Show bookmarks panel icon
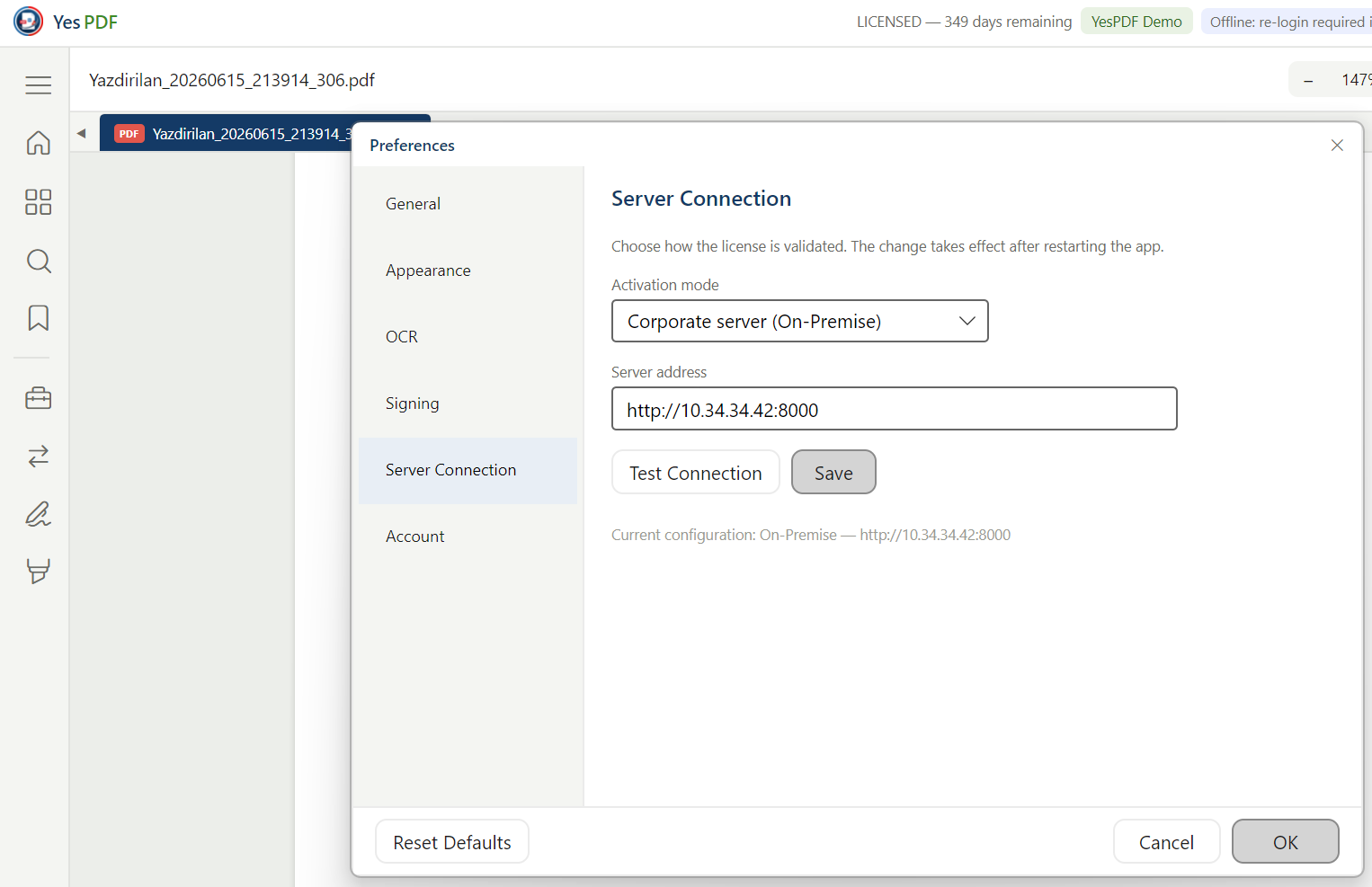Screen dimensions: 1372x887 pyautogui.click(x=38, y=318)
